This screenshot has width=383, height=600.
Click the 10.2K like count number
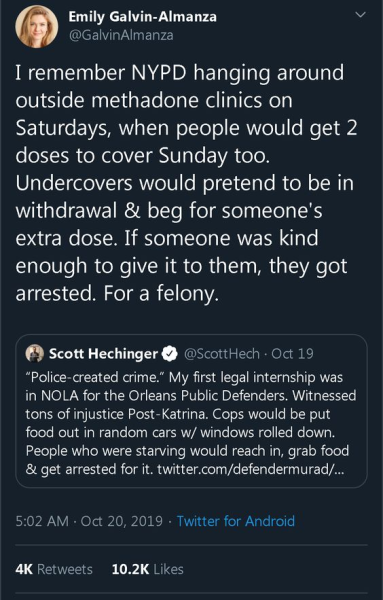tap(130, 569)
